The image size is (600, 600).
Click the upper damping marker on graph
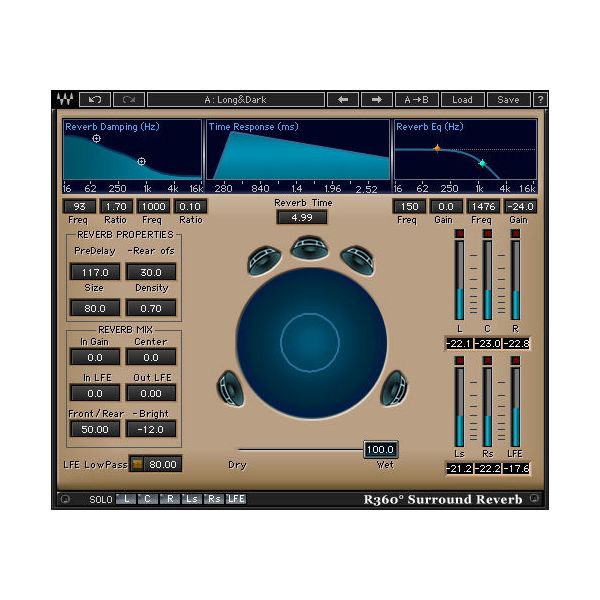[x=96, y=139]
